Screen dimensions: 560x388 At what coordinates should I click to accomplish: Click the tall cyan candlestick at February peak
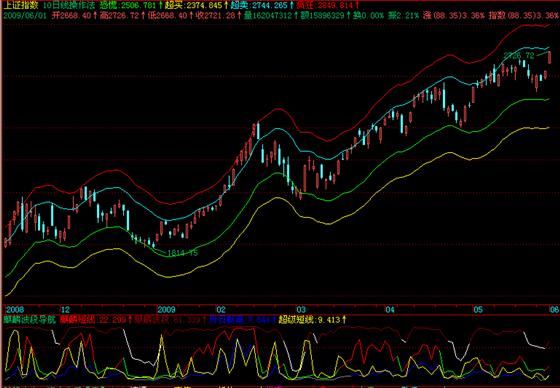pos(258,131)
